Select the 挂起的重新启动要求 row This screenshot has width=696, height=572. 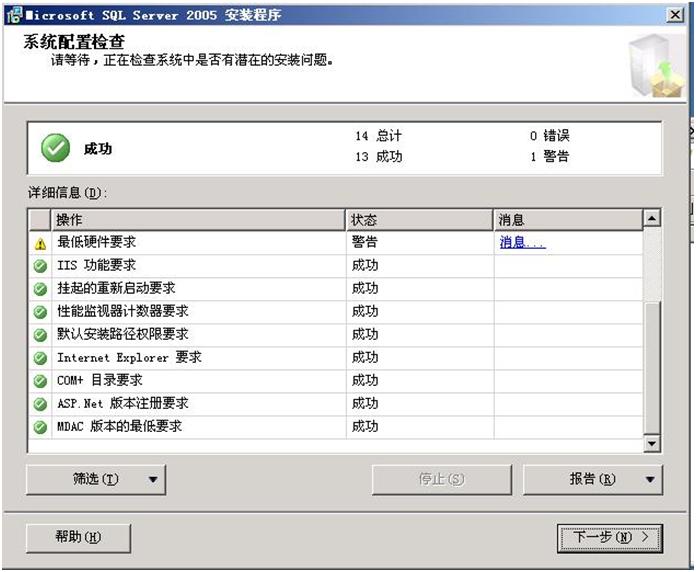[x=336, y=289]
